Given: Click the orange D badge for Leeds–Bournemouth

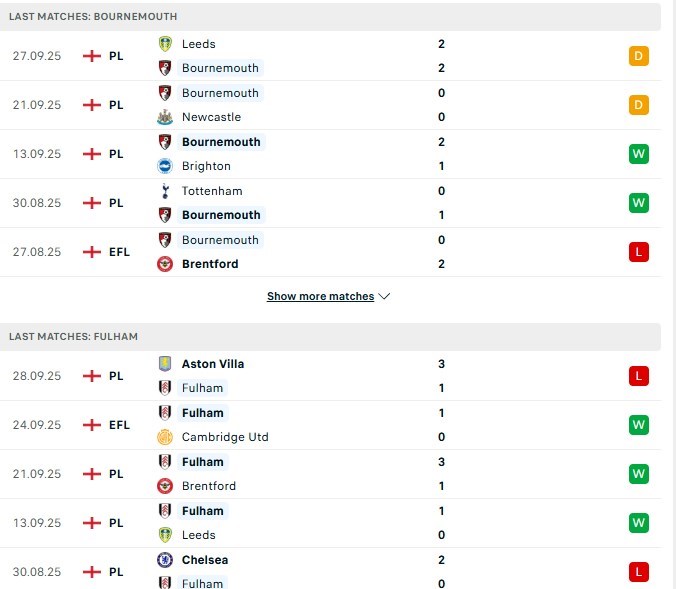Looking at the screenshot, I should point(639,56).
